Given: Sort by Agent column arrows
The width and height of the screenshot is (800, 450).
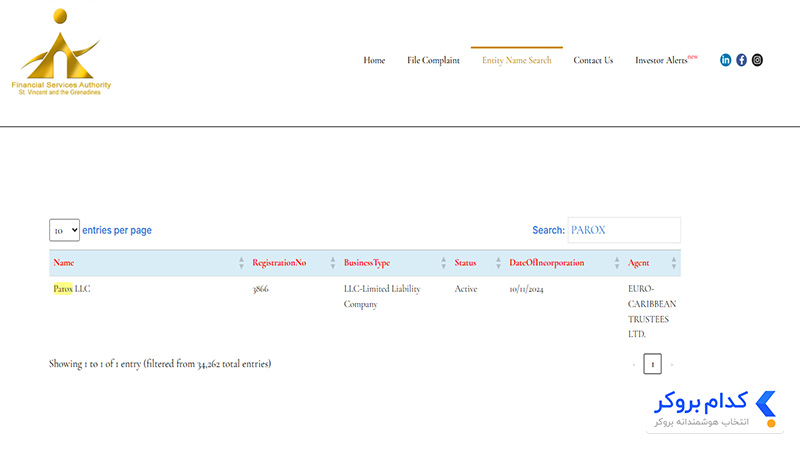Looking at the screenshot, I should [673, 263].
